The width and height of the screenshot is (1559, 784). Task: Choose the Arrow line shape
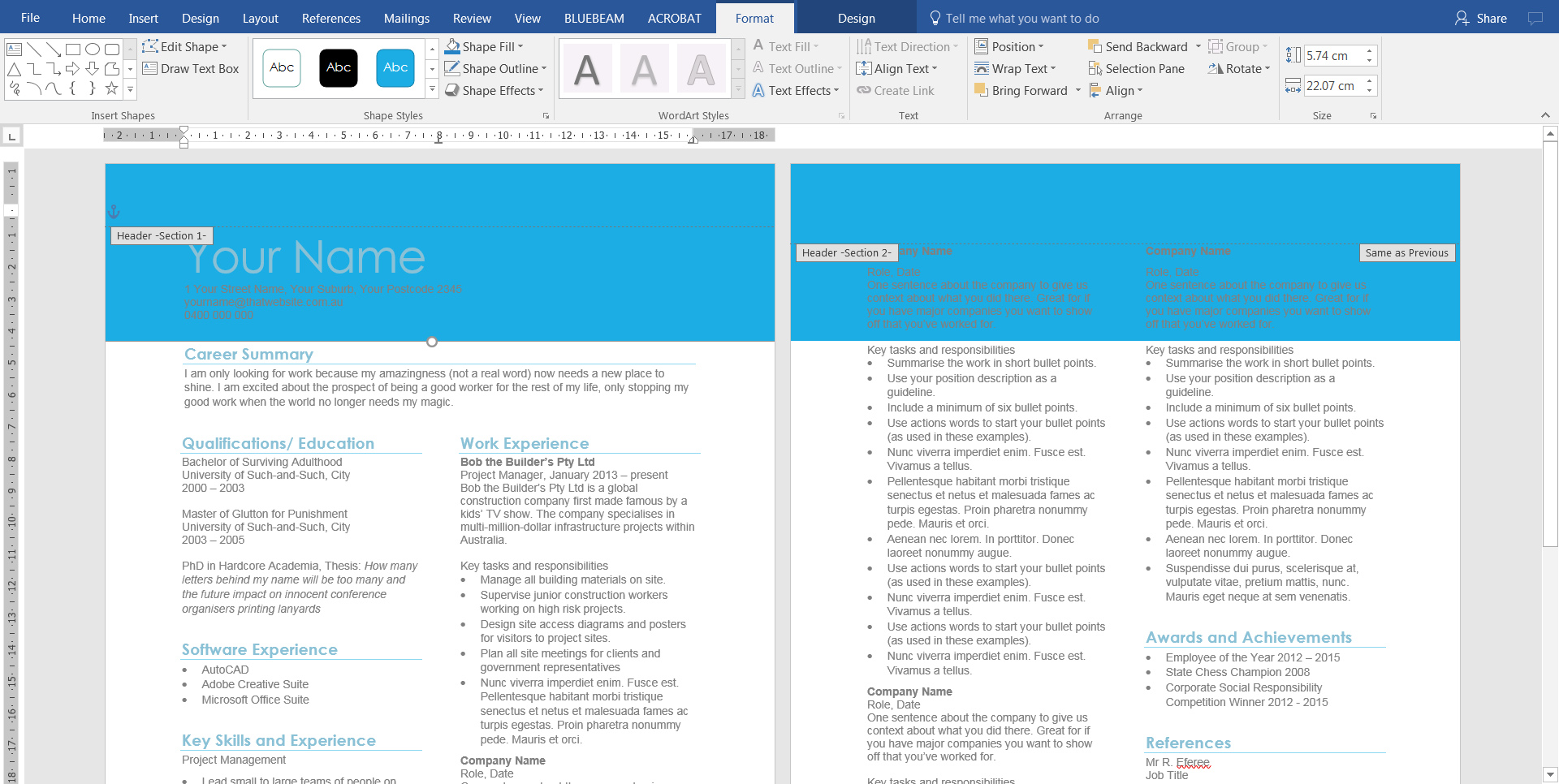coord(54,50)
